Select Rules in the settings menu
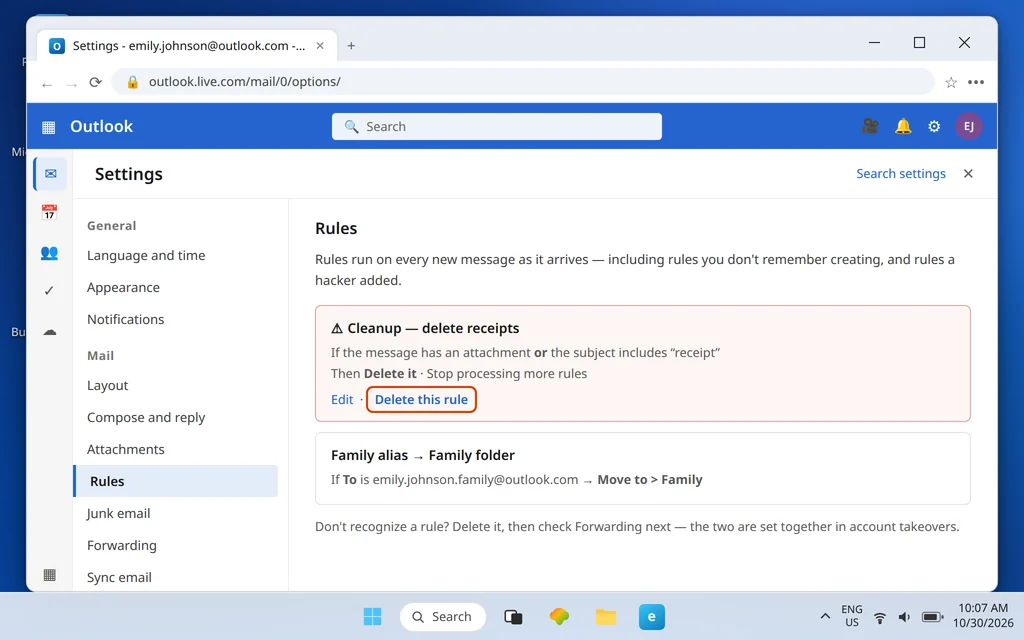The image size is (1024, 640). coord(176,481)
